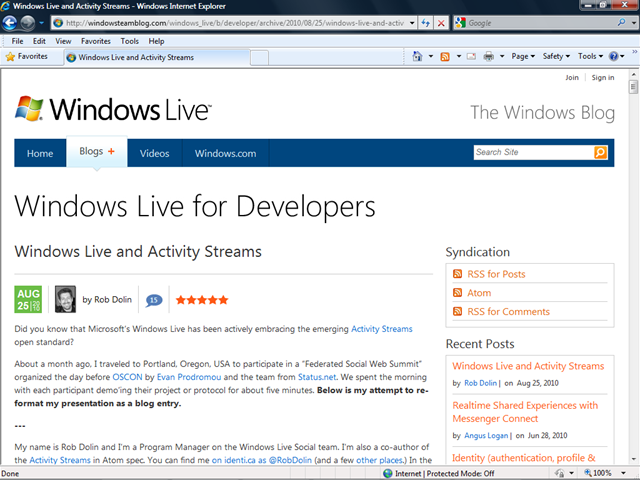This screenshot has height=480, width=640.
Task: Open the View menu
Action: 63,41
